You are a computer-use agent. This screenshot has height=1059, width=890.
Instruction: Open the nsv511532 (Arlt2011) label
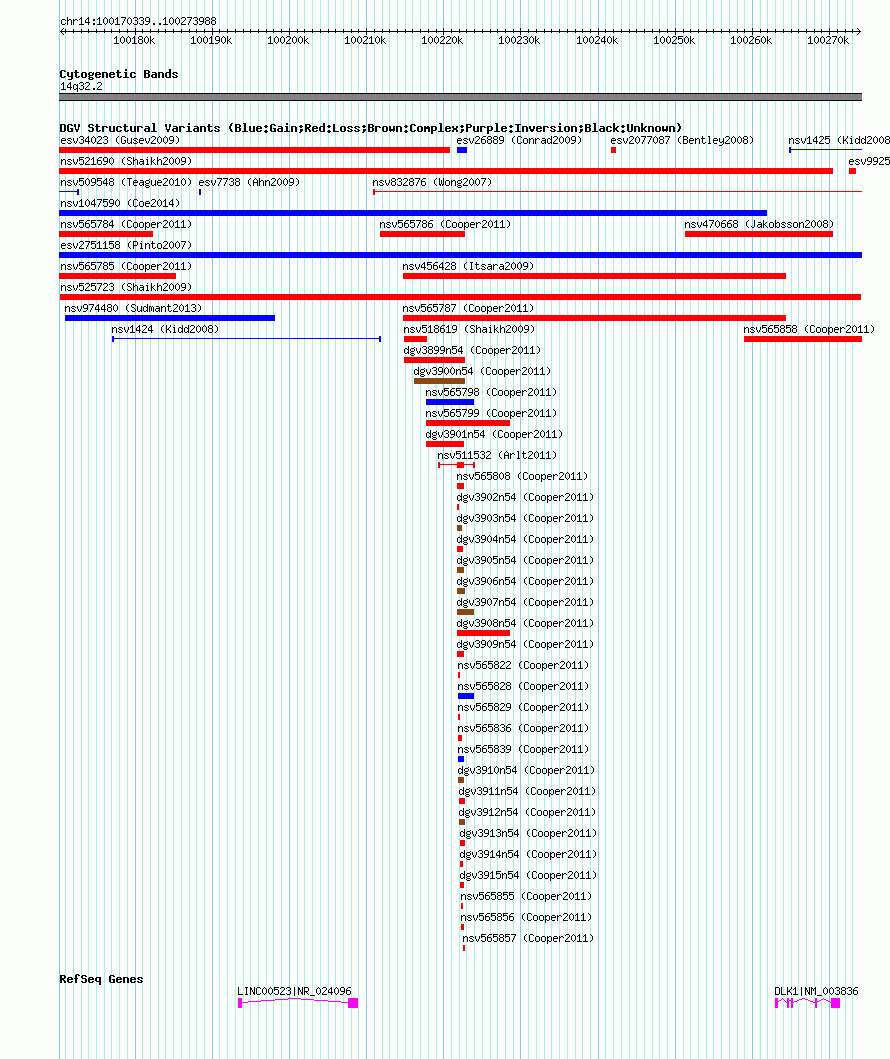coord(497,455)
